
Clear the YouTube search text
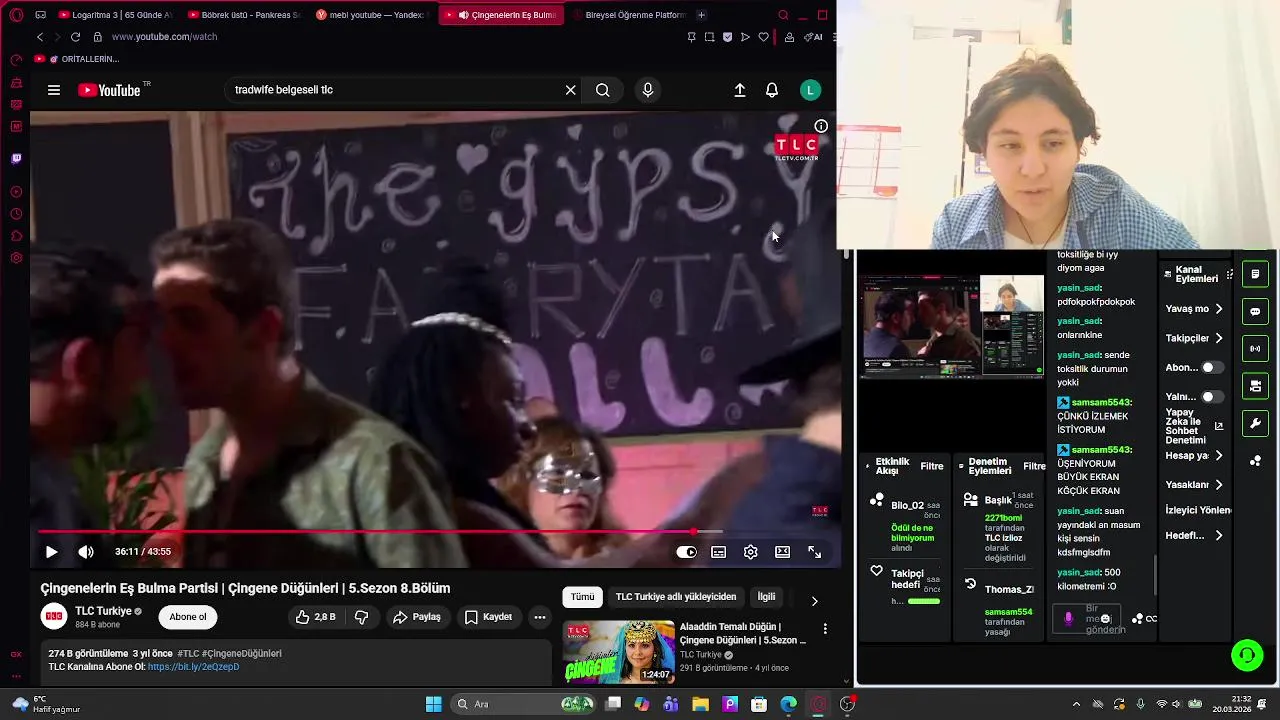pyautogui.click(x=570, y=90)
